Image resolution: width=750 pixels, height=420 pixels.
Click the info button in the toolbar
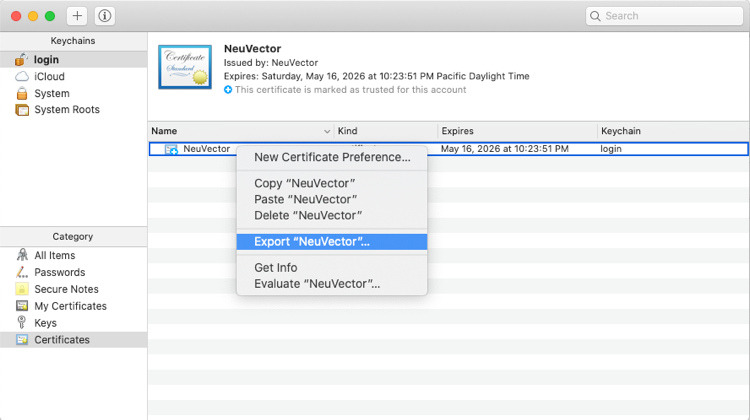click(104, 16)
